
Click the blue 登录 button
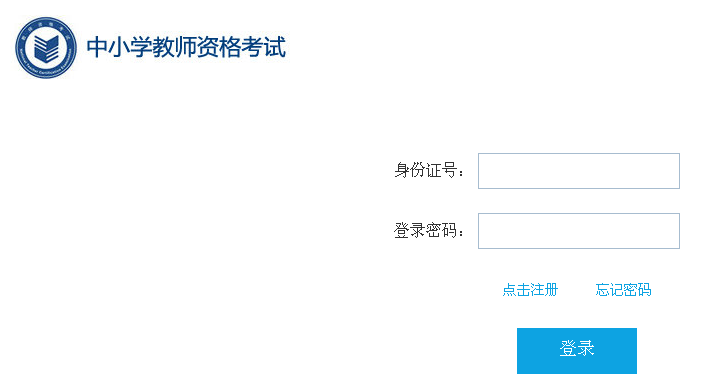pos(577,351)
